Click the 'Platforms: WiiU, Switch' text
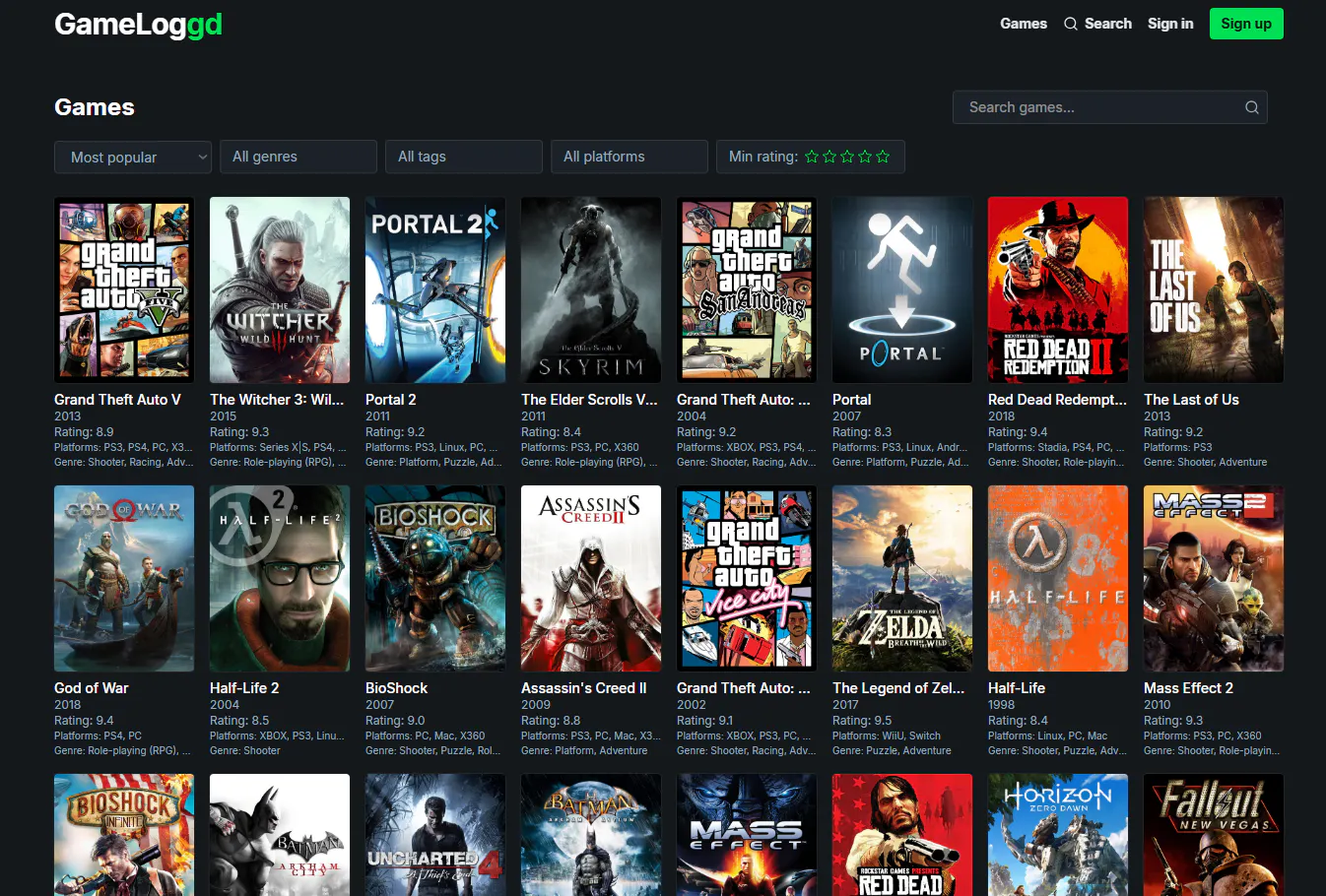 point(887,736)
